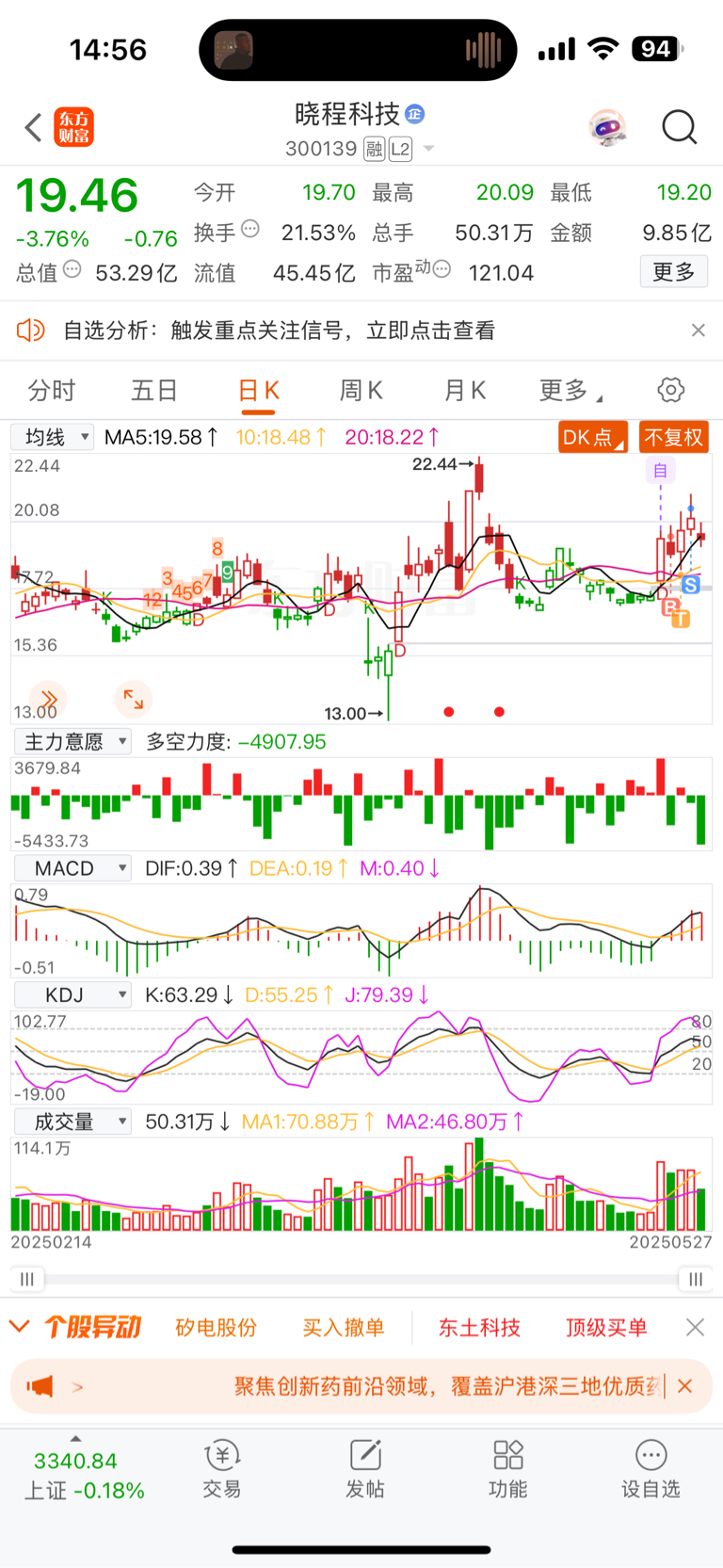The width and height of the screenshot is (723, 1568).
Task: Tap the 更多 button in quote panel
Action: coord(674,272)
